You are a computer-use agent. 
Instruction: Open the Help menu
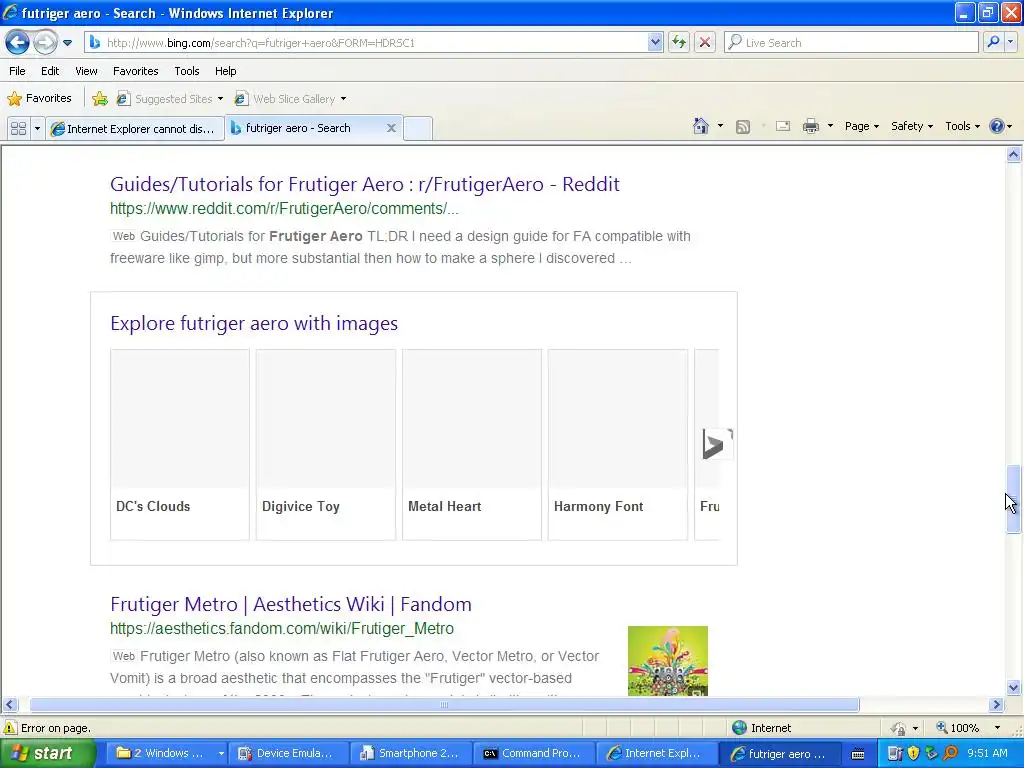[226, 71]
